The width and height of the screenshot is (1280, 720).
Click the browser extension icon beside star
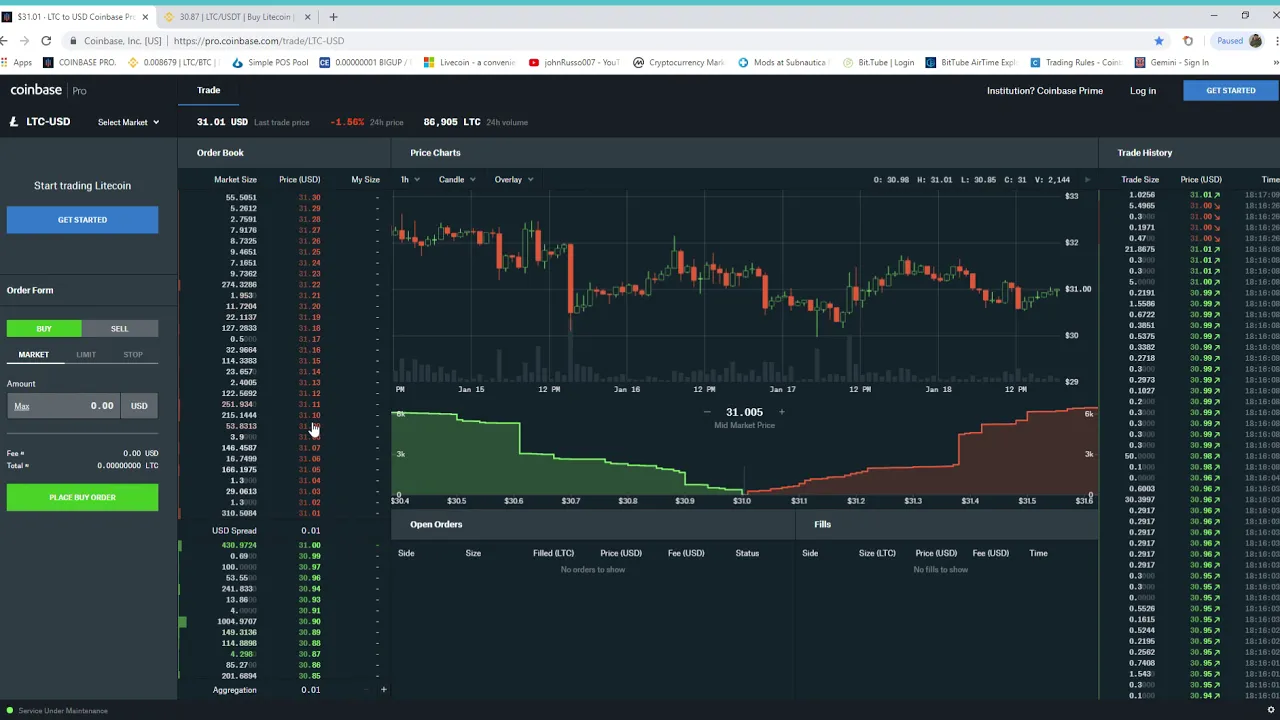coord(1188,41)
